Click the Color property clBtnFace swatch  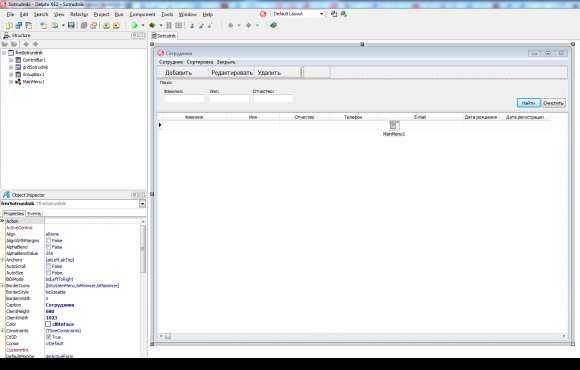(x=48, y=324)
